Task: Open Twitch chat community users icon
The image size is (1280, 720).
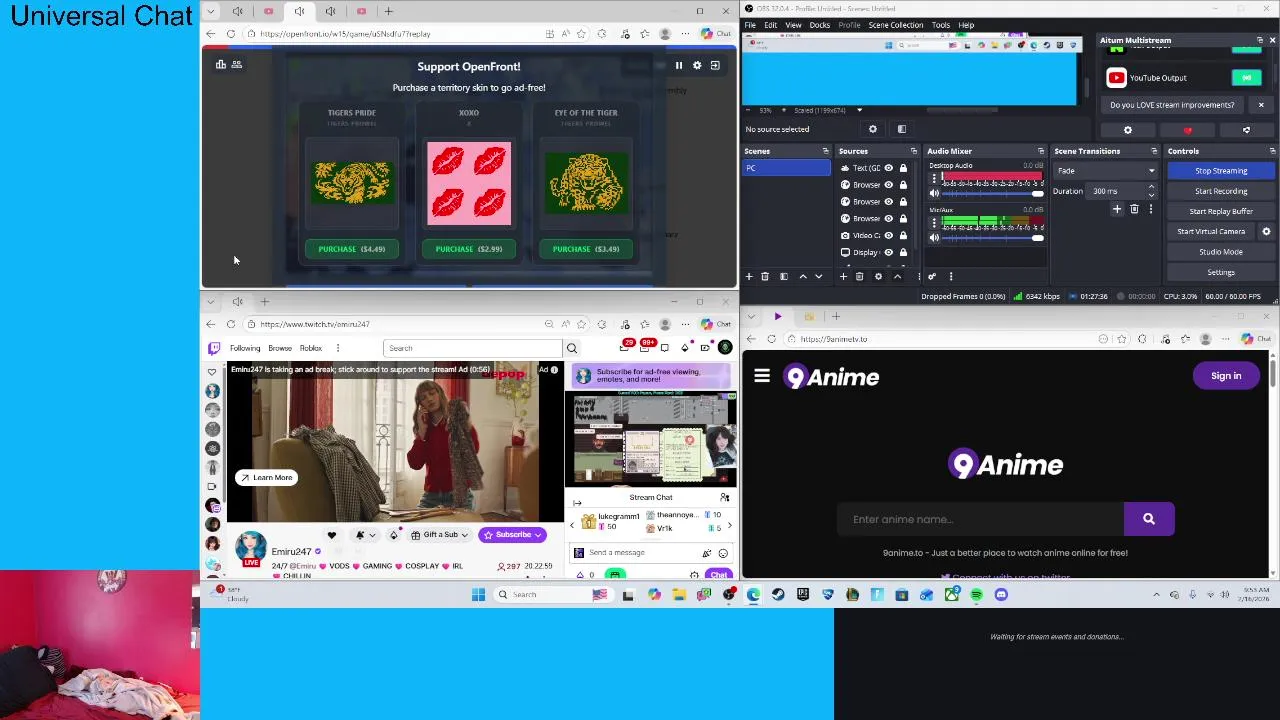Action: [x=725, y=497]
